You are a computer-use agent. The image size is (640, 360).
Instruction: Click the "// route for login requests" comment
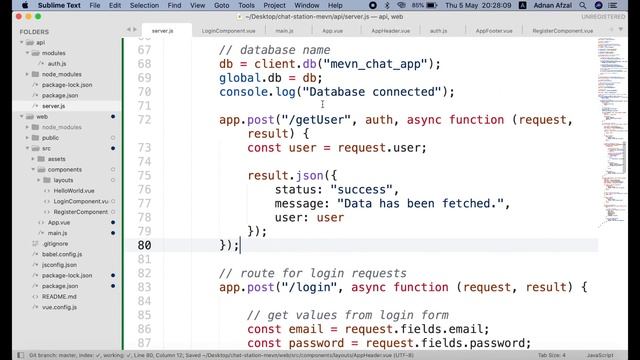click(x=313, y=273)
